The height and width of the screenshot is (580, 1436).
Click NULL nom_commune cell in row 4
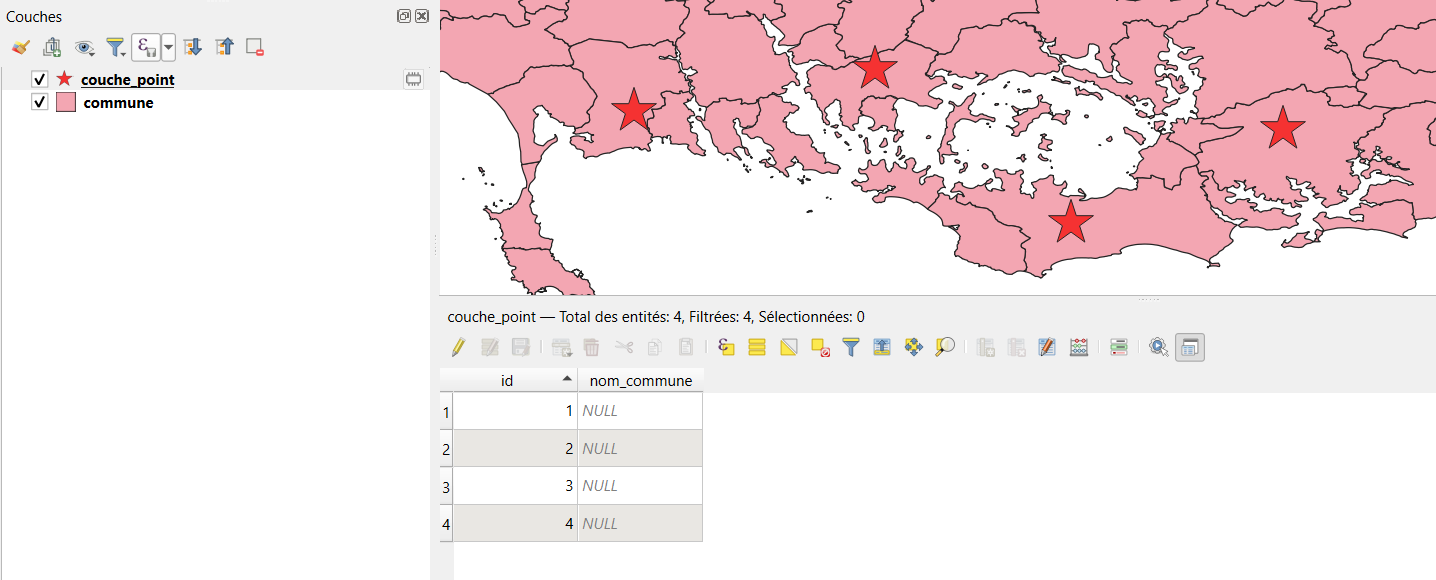tap(640, 523)
